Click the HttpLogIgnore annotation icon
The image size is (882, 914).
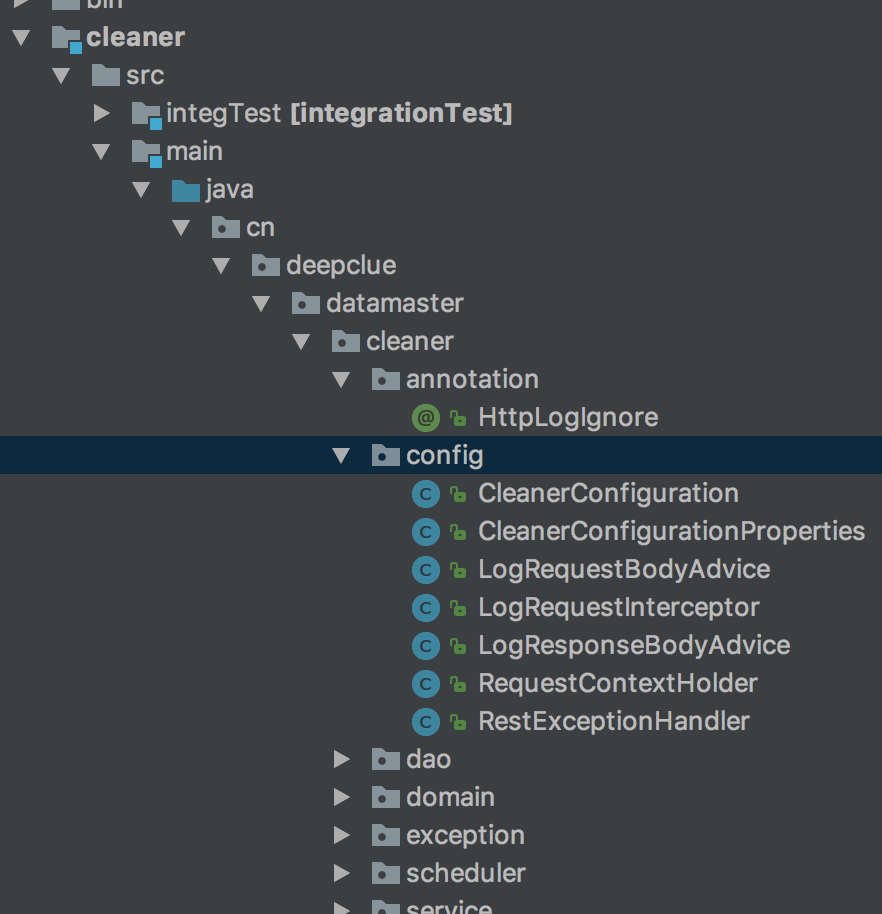pyautogui.click(x=426, y=417)
